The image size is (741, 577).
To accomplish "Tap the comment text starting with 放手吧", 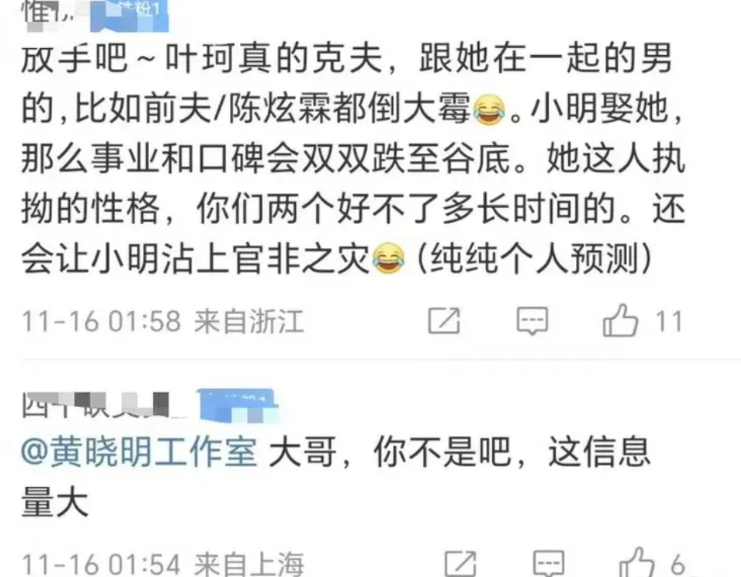I will tap(353, 159).
